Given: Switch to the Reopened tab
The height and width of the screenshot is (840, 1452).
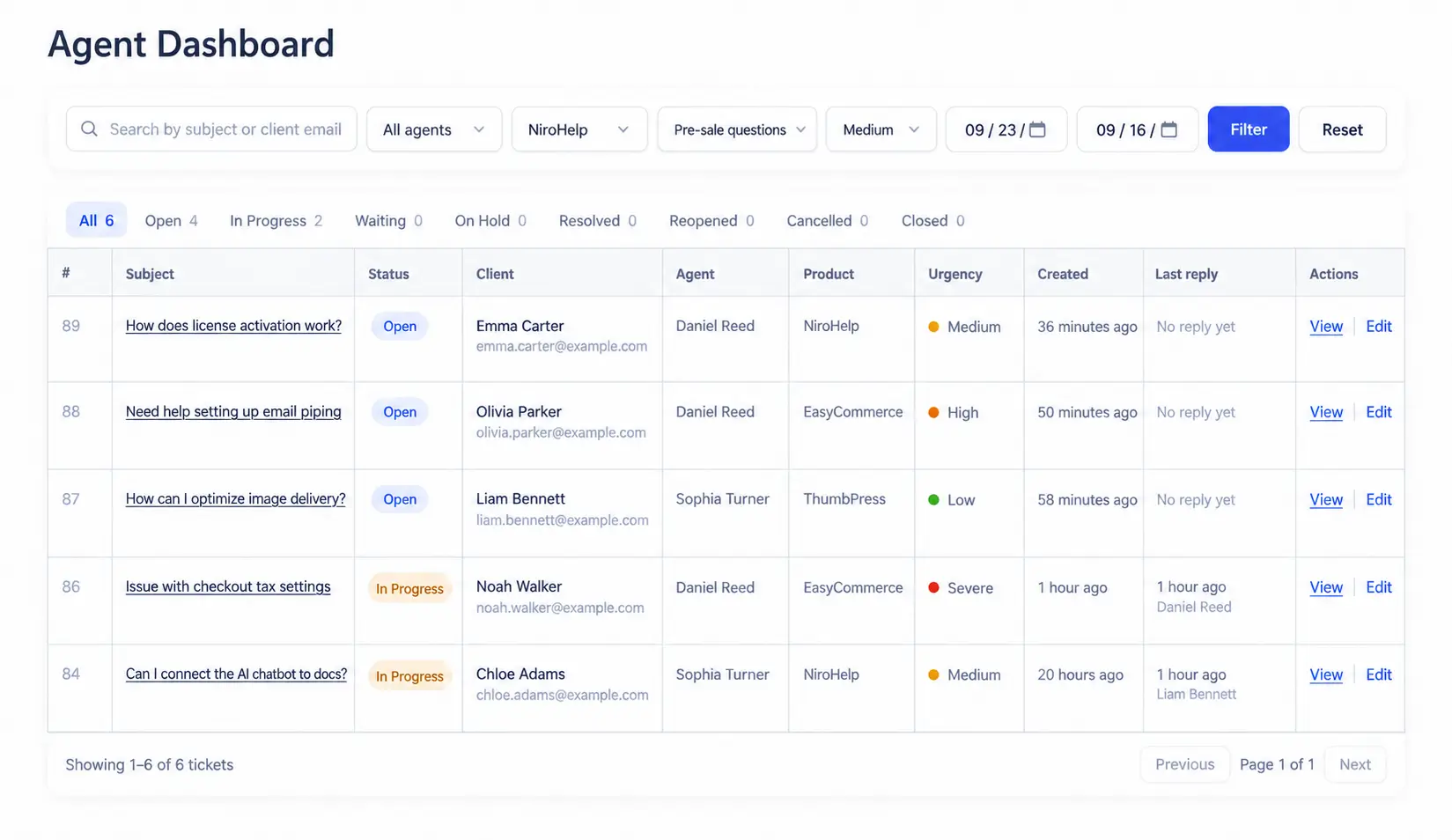Looking at the screenshot, I should point(711,221).
